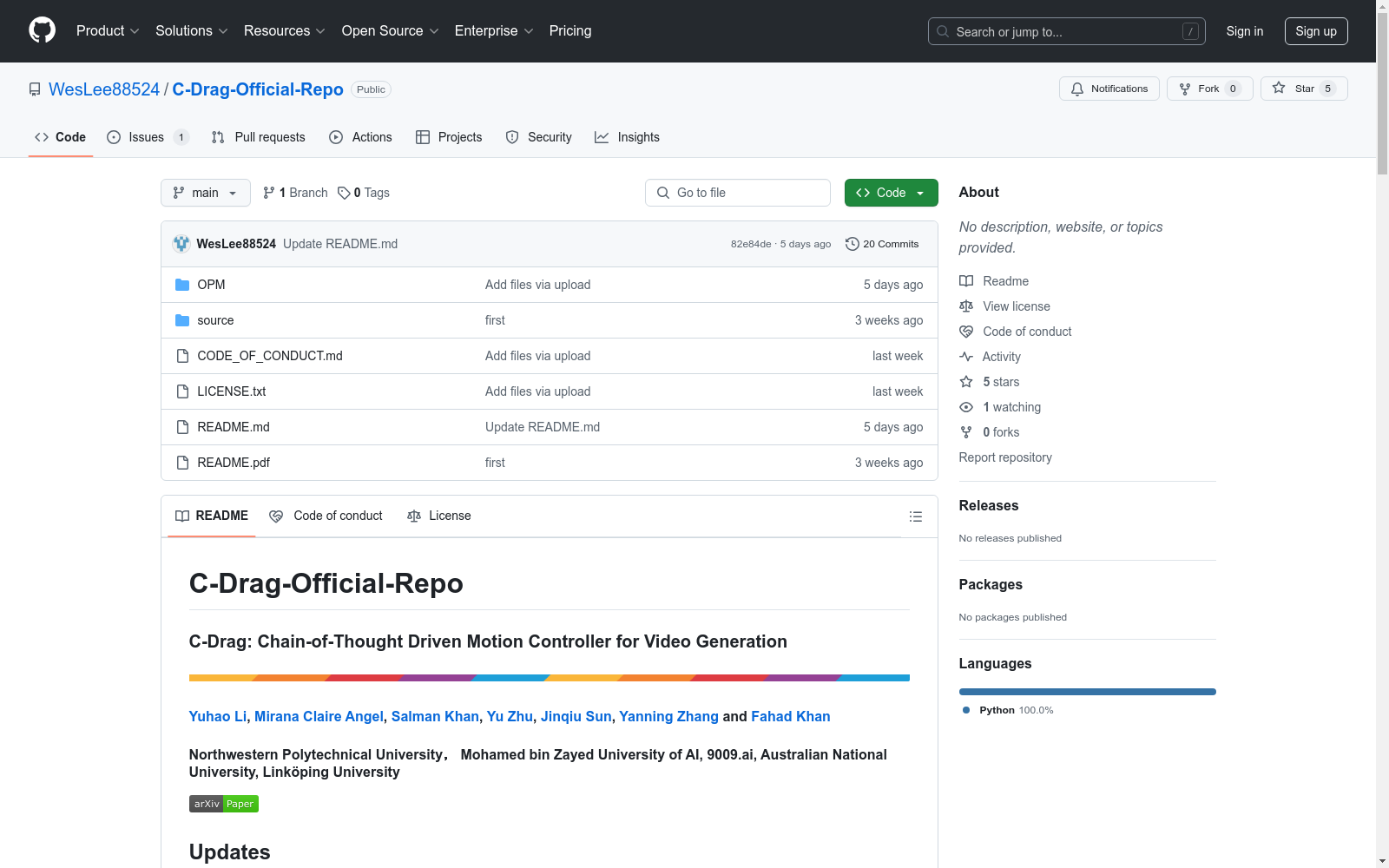The height and width of the screenshot is (868, 1389).
Task: Click WesLee88524 avatar in commit row
Action: pyautogui.click(x=181, y=244)
